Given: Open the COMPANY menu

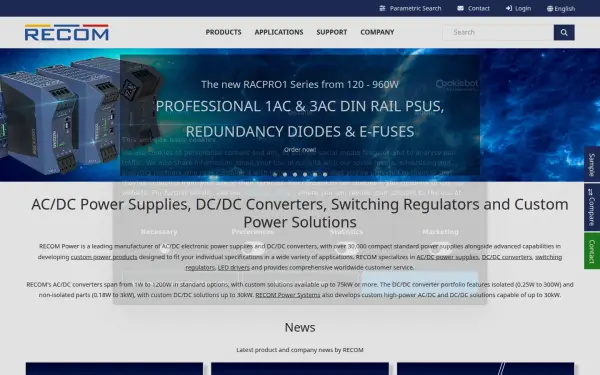Looking at the screenshot, I should click(377, 32).
